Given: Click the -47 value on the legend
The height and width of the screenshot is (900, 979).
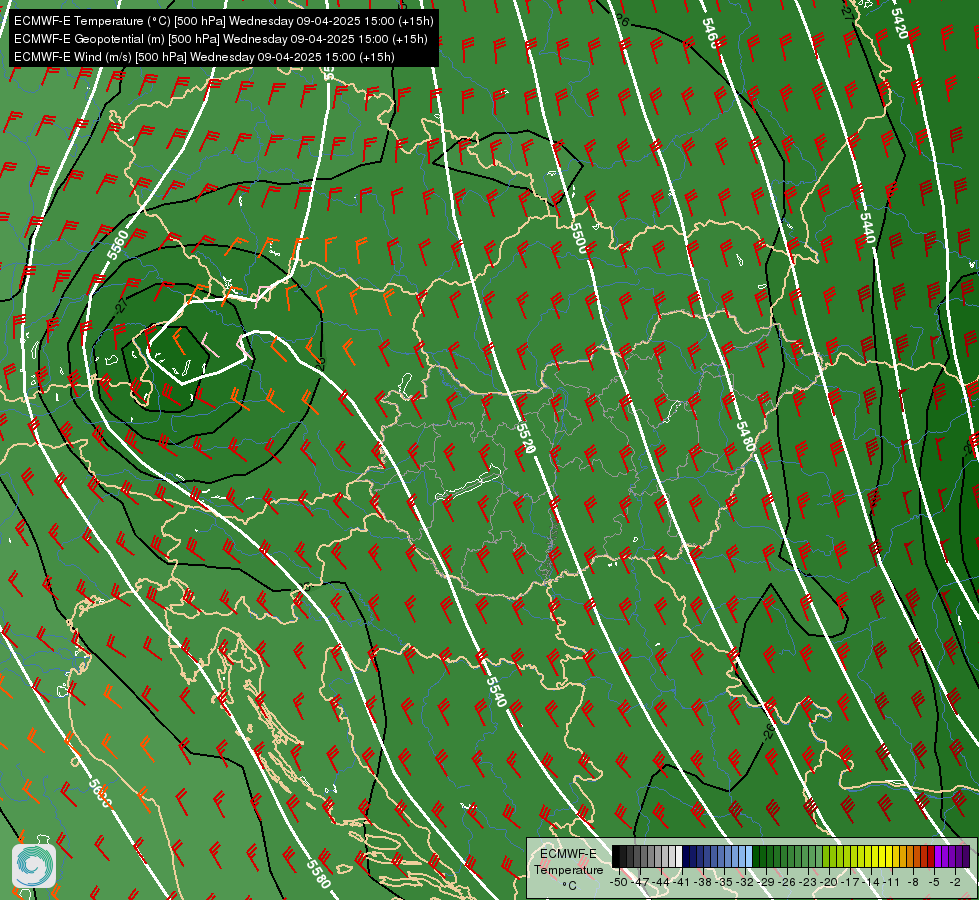Looking at the screenshot, I should click(640, 882).
